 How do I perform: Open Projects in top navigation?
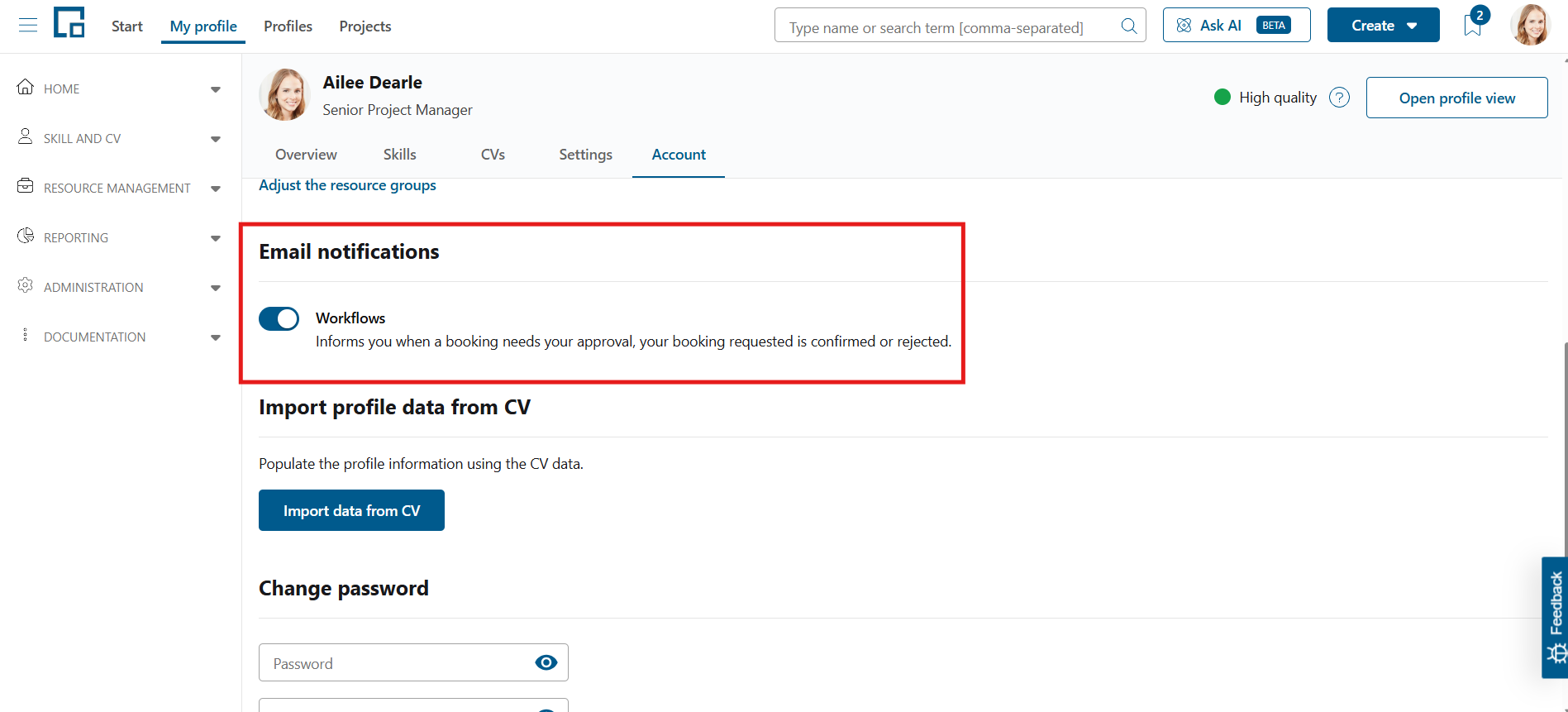click(365, 26)
